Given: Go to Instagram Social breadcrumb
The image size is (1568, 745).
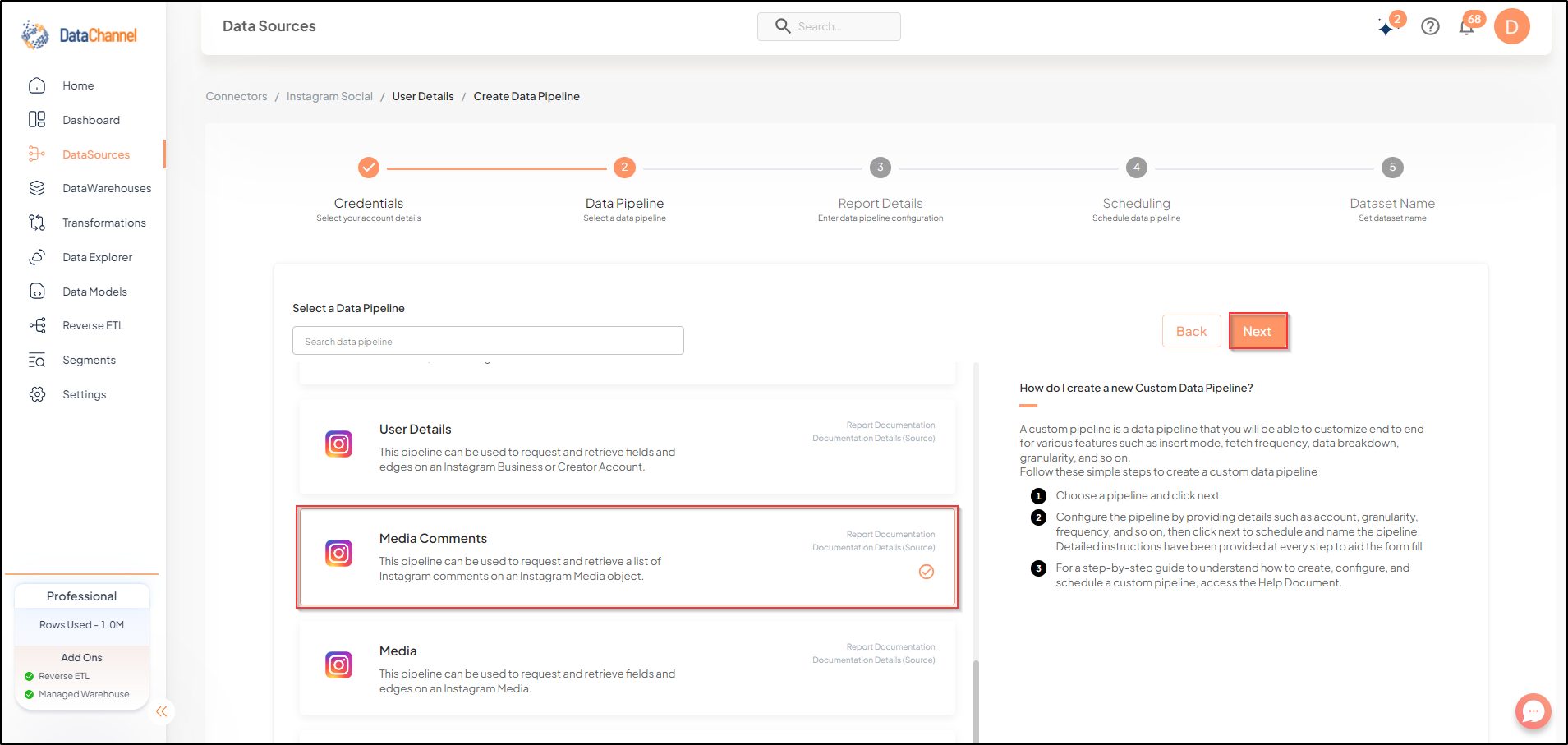Looking at the screenshot, I should [329, 96].
